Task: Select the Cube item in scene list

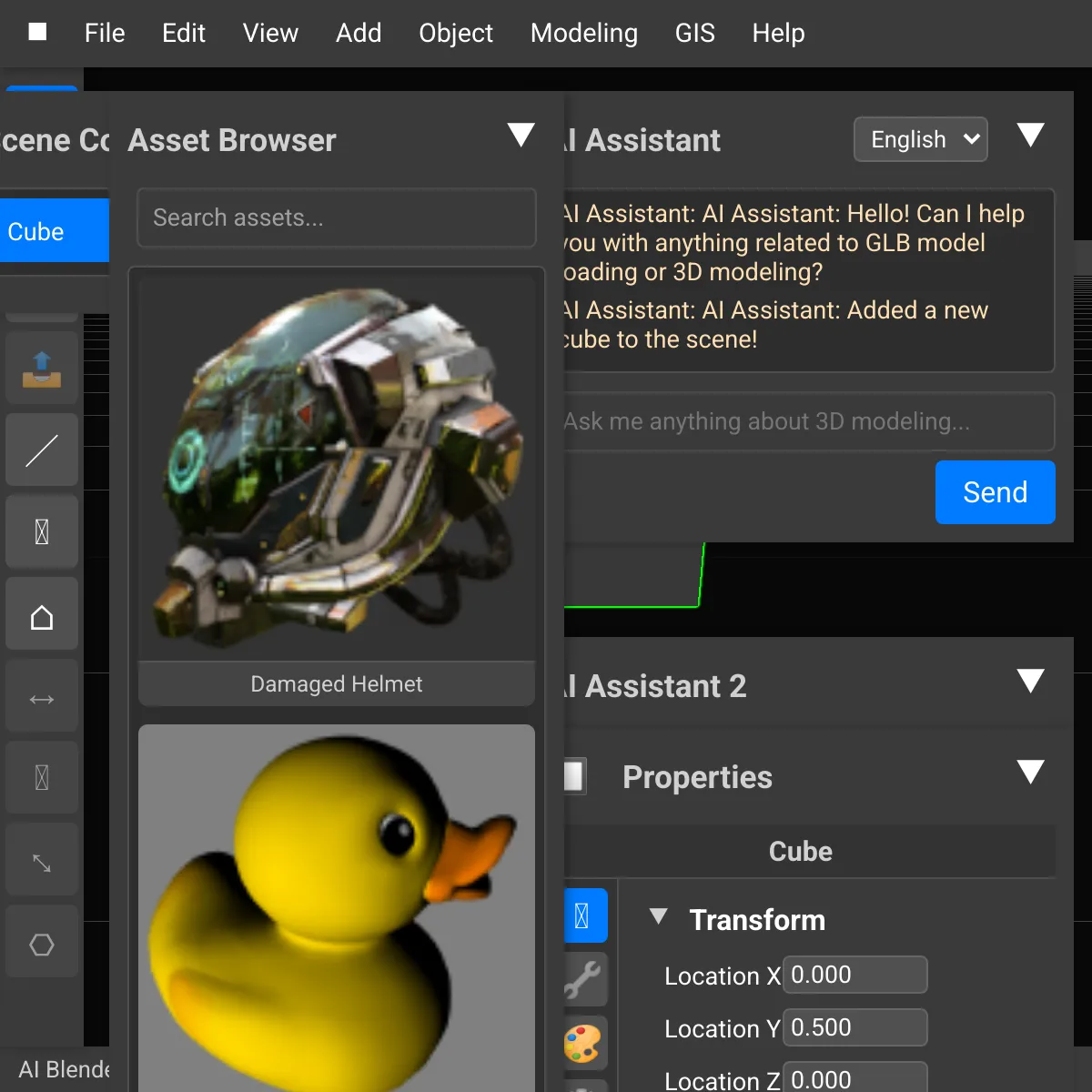Action: [x=55, y=231]
